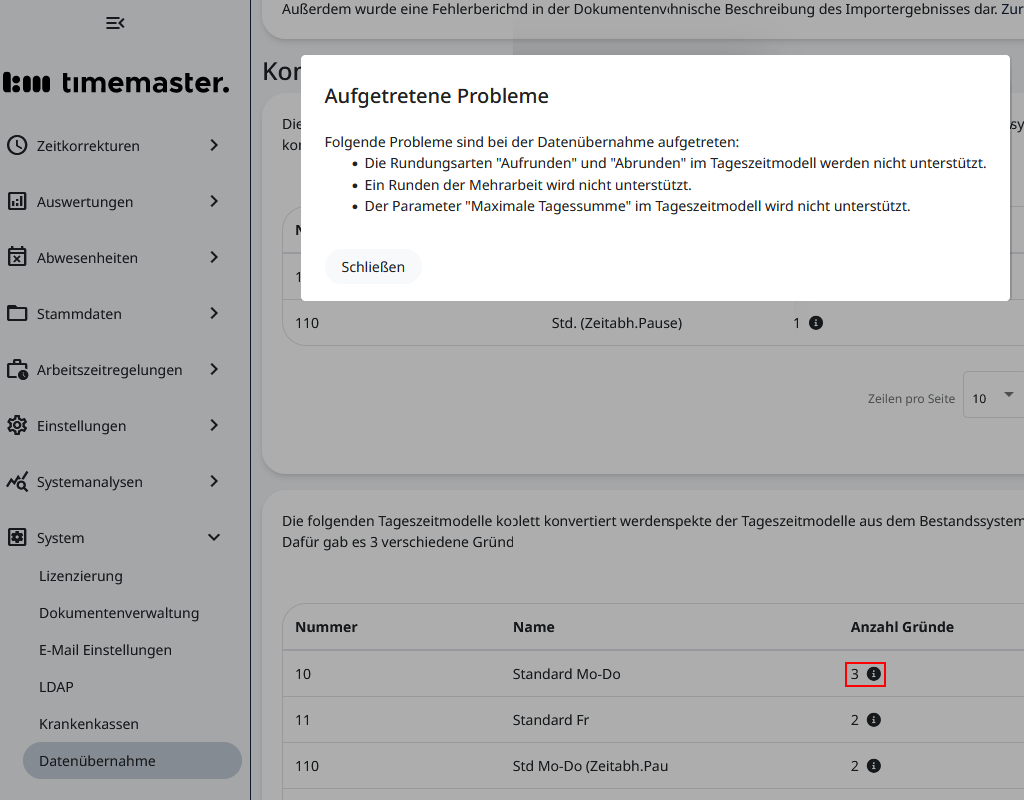This screenshot has height=800, width=1024.
Task: Open info icon for Standard Mo-Do row
Action: pyautogui.click(x=873, y=674)
